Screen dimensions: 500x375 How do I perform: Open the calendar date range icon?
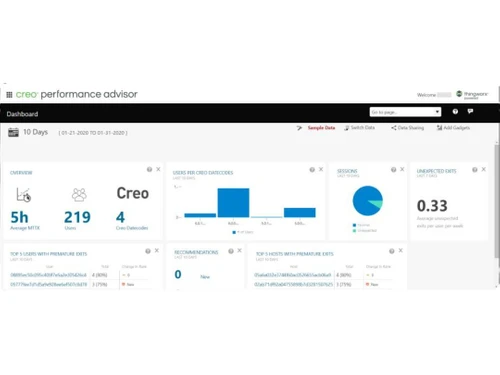pyautogui.click(x=13, y=132)
